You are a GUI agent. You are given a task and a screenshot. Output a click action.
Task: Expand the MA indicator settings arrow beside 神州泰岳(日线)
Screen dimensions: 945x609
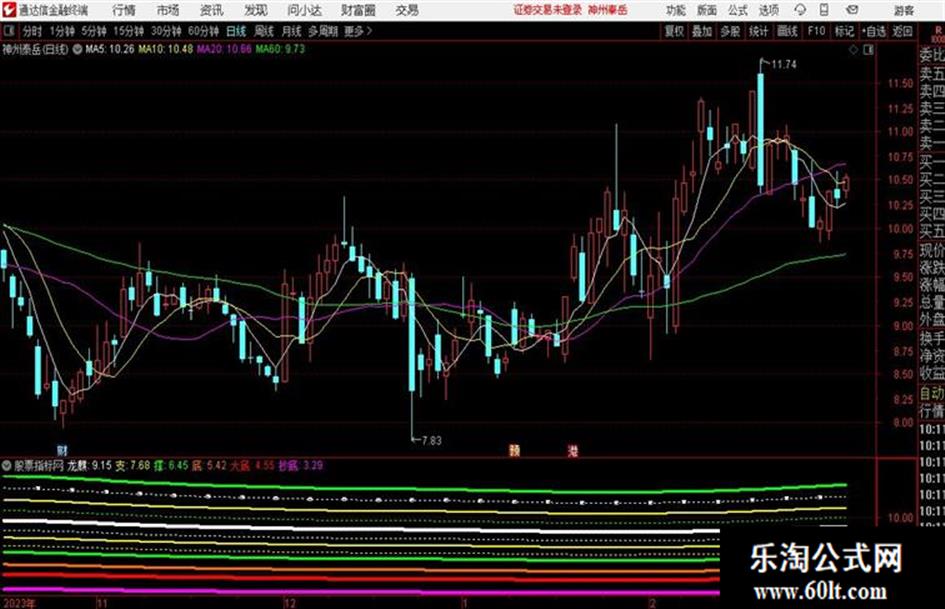click(77, 49)
